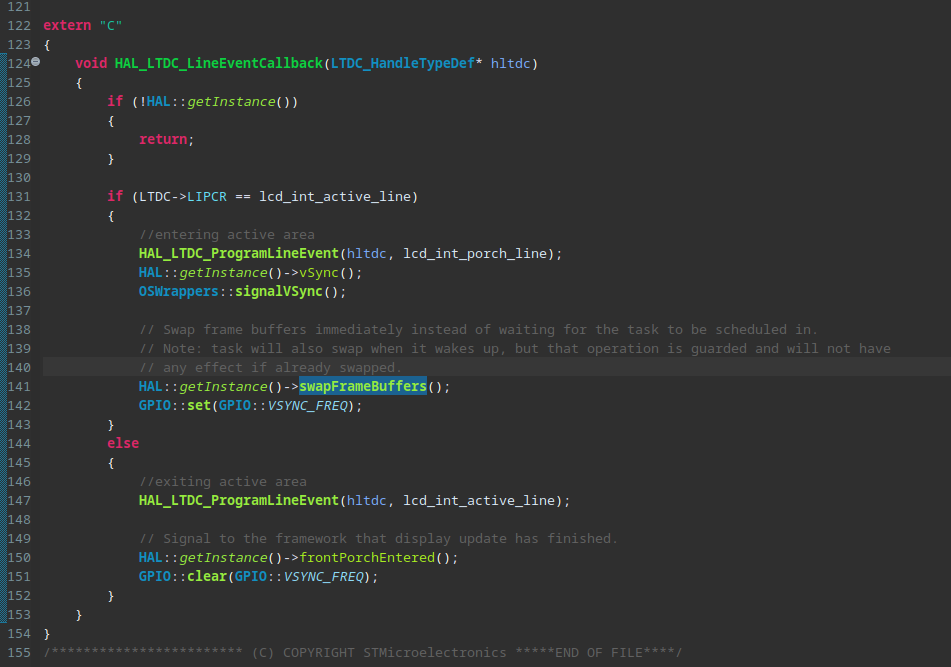The width and height of the screenshot is (951, 667).
Task: Click the else keyword on line 144
Action: pos(122,443)
